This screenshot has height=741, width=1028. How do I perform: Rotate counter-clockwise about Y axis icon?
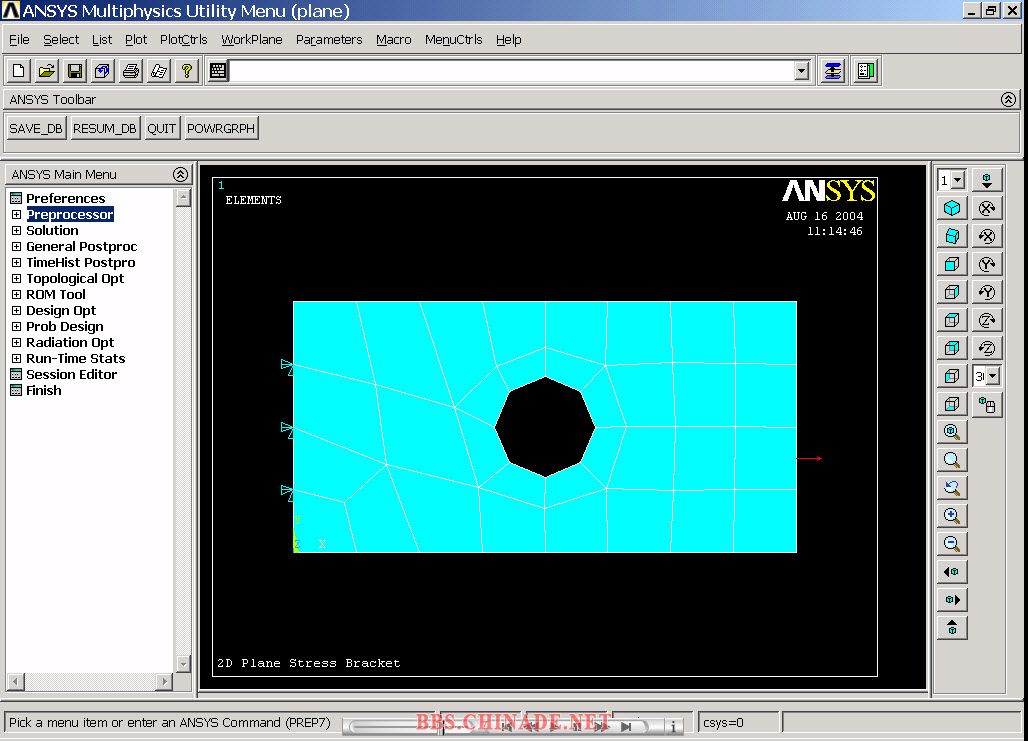[987, 292]
